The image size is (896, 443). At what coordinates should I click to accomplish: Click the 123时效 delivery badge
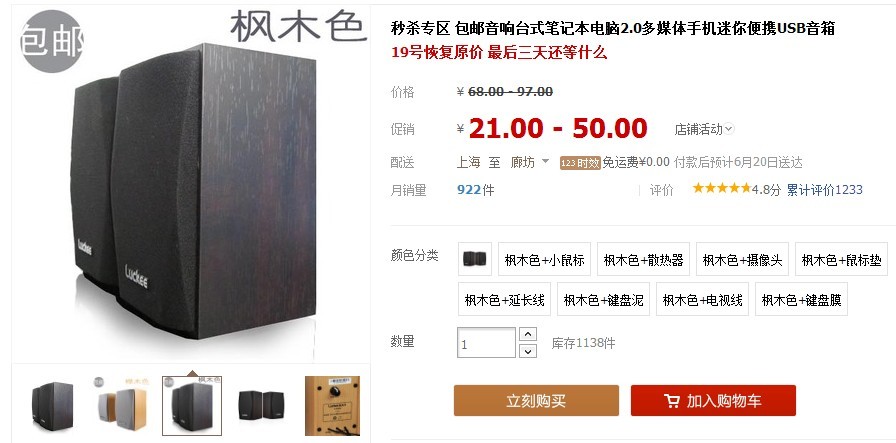(x=580, y=163)
